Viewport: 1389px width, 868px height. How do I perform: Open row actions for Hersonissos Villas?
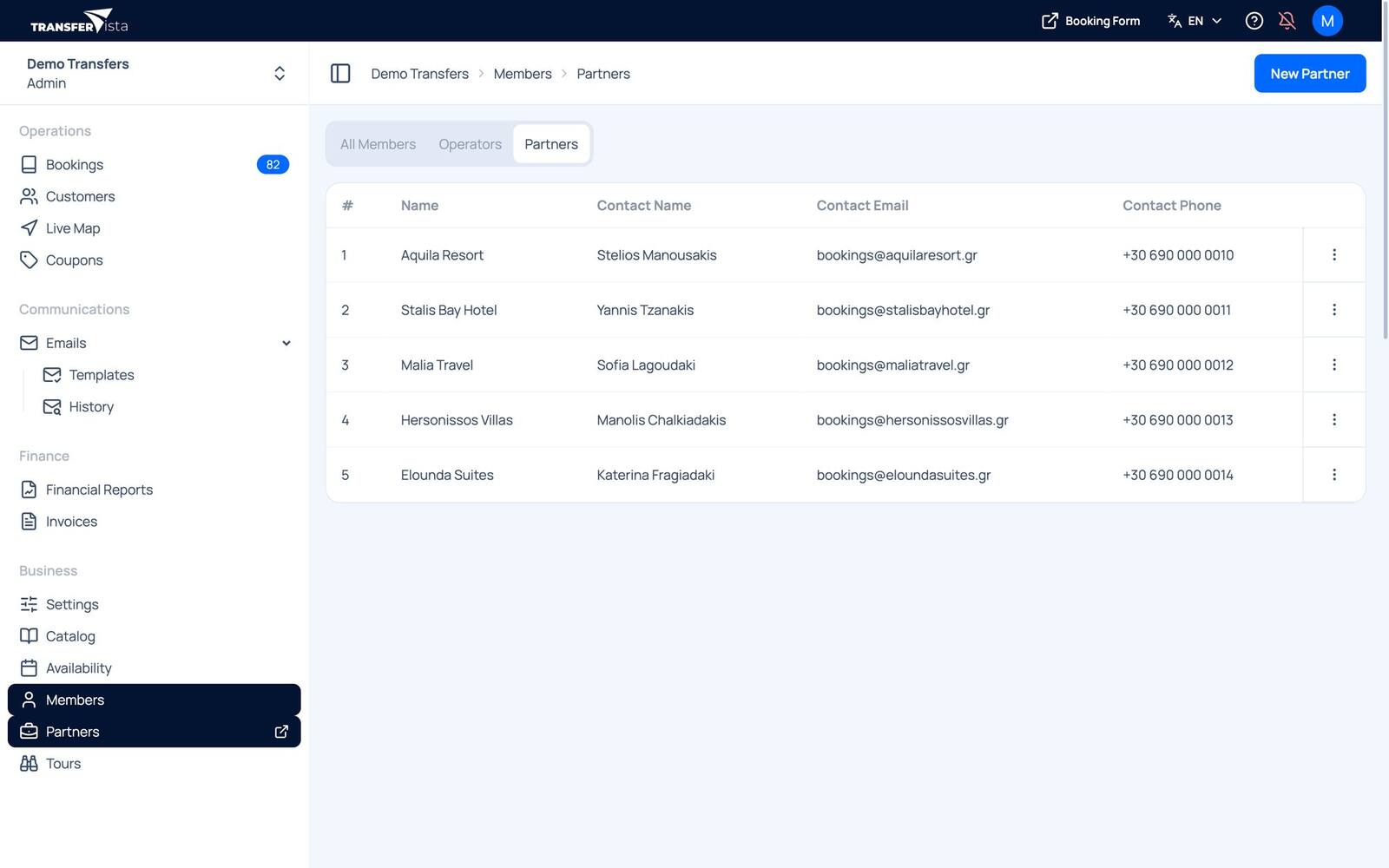click(1333, 420)
